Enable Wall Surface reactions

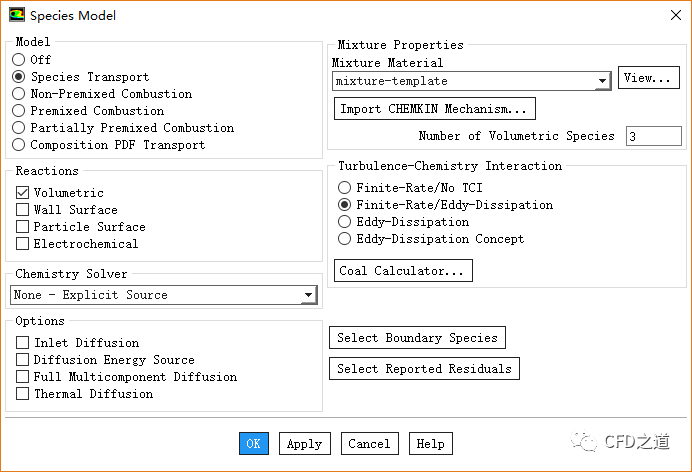[x=23, y=210]
